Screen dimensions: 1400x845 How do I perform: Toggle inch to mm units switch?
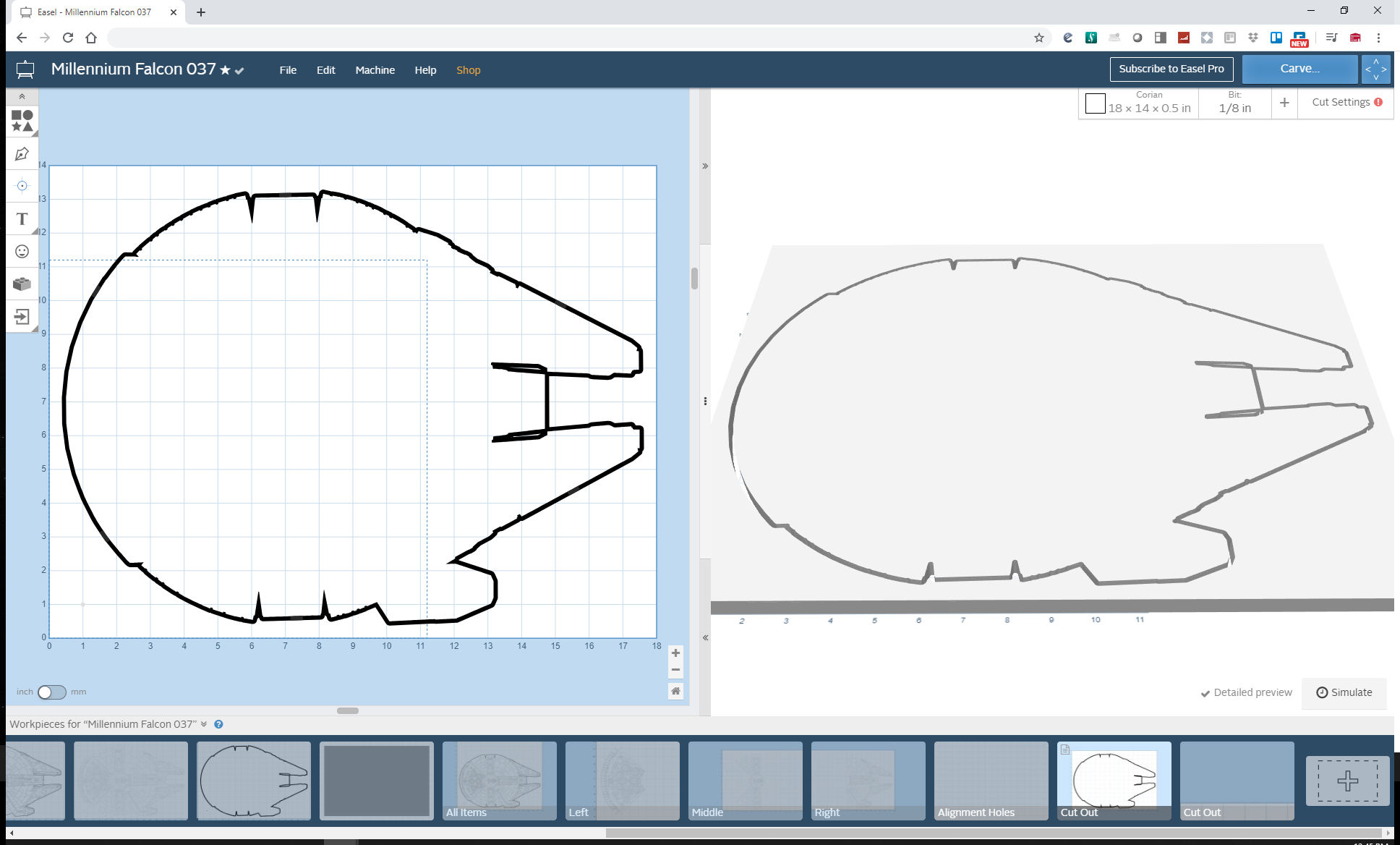click(52, 692)
